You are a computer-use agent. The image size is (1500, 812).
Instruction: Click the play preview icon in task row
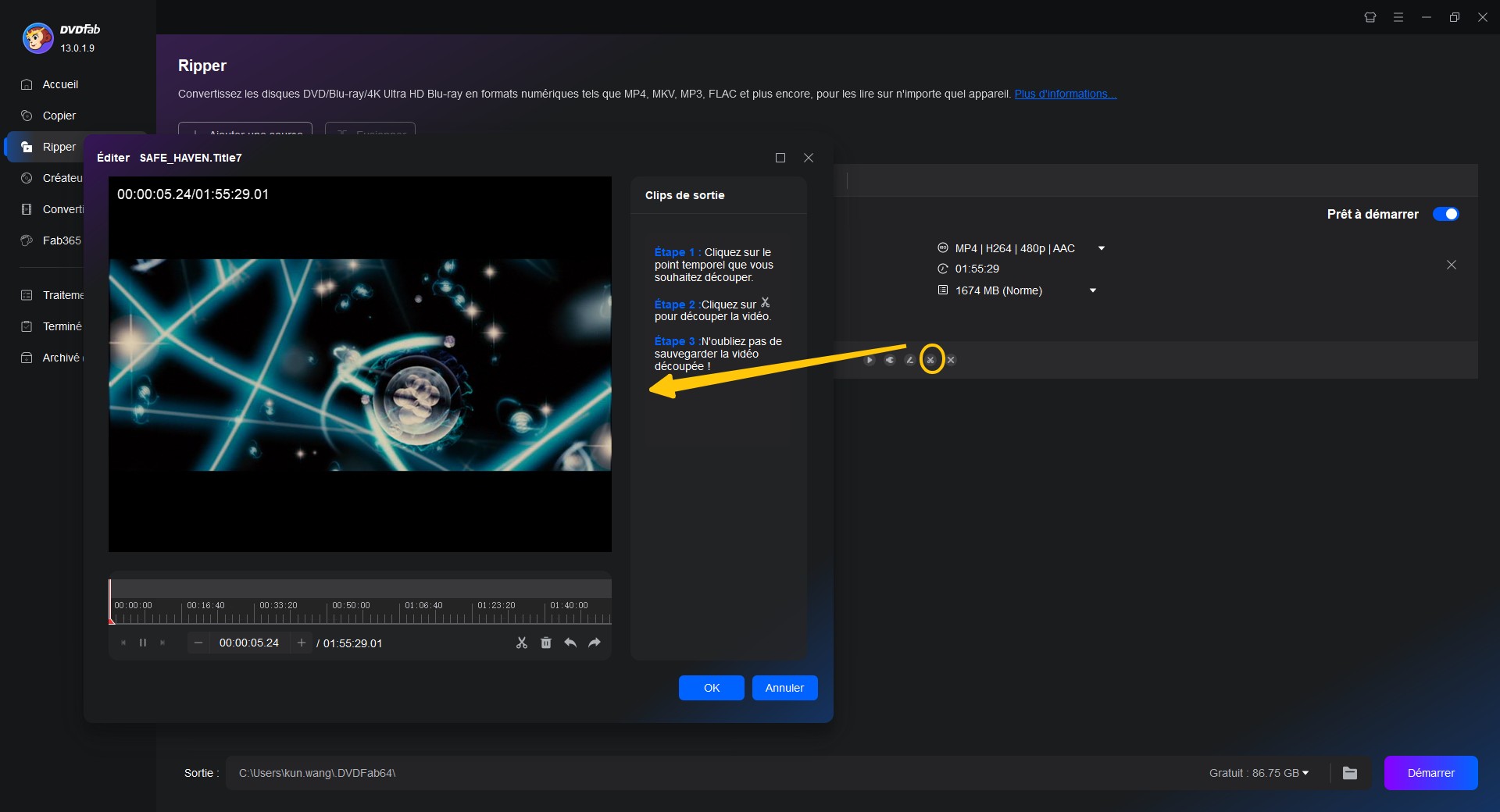pyautogui.click(x=870, y=360)
